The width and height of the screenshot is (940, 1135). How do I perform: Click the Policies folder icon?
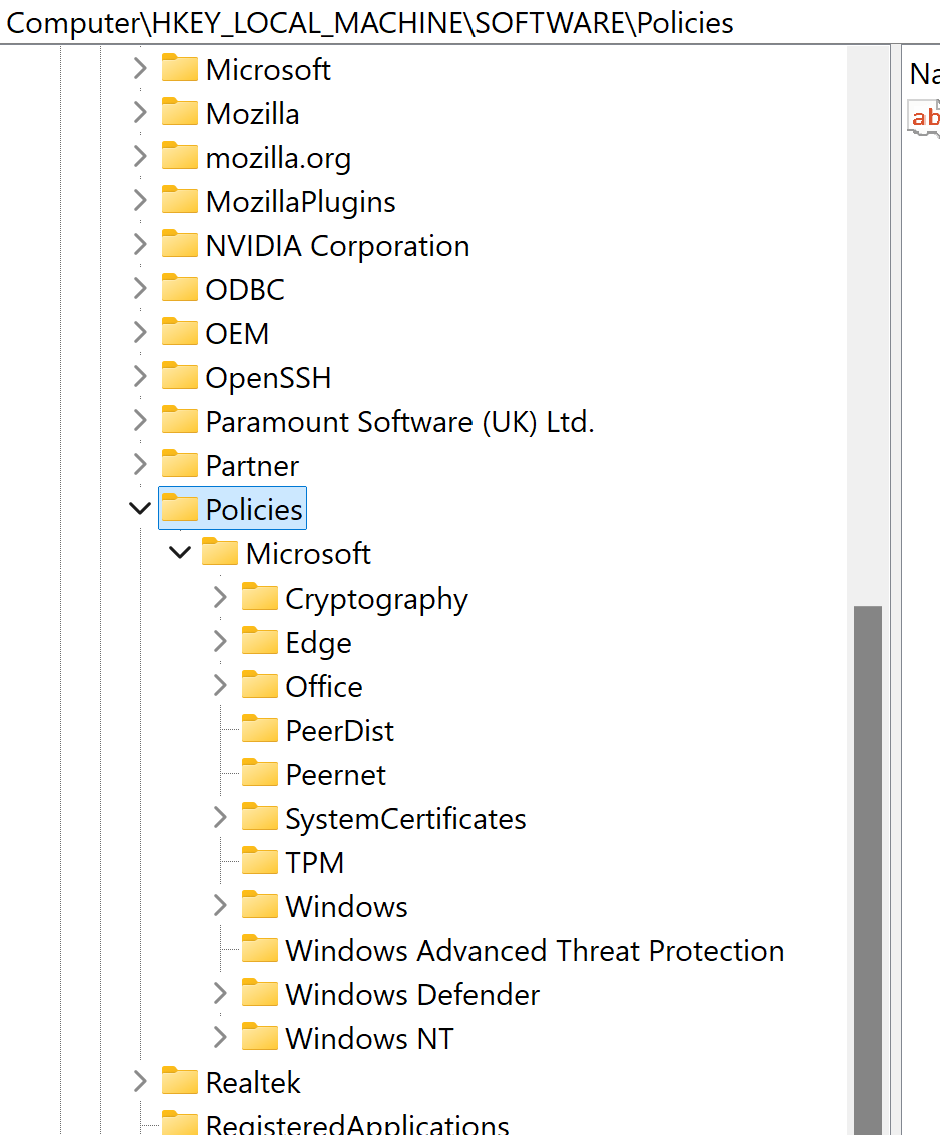click(179, 508)
